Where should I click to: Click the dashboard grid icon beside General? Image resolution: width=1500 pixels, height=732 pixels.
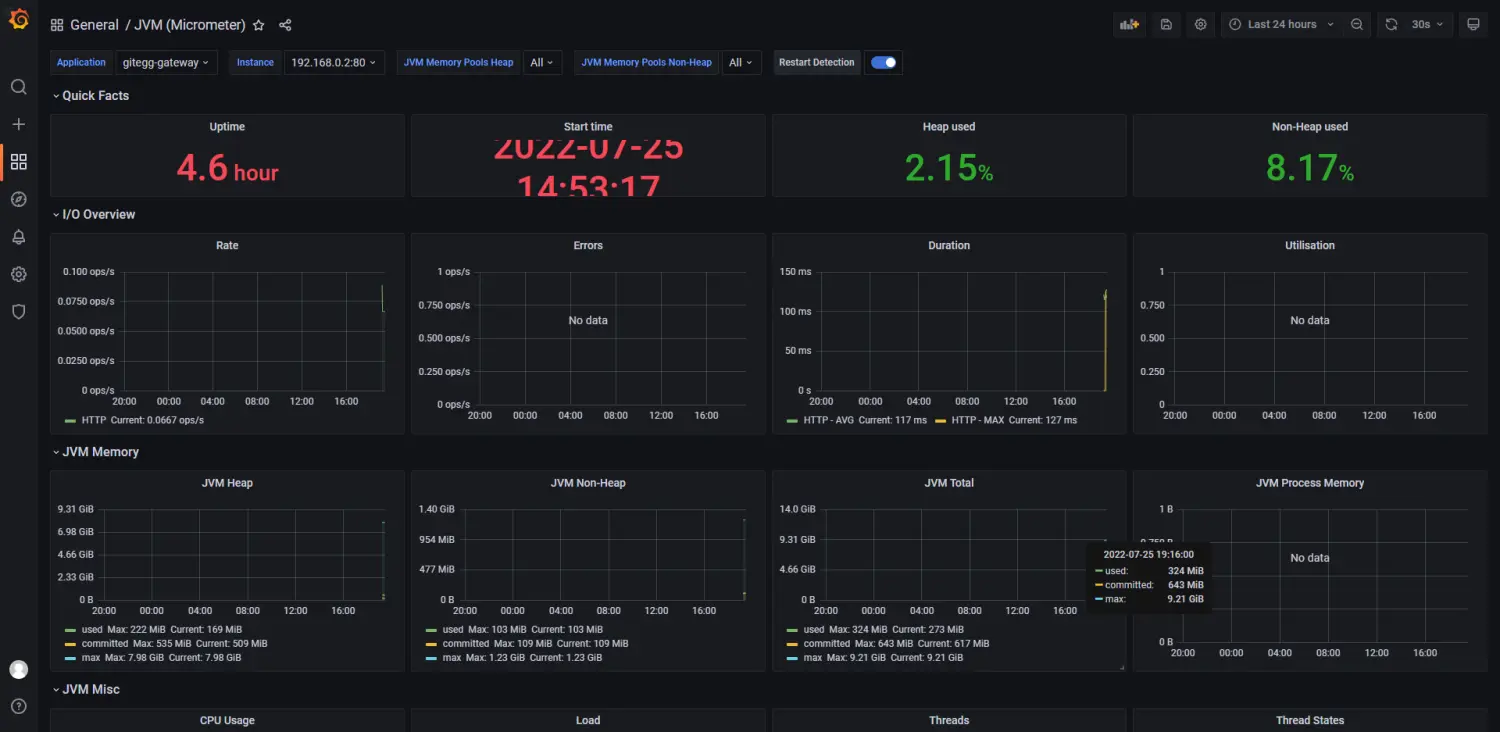tap(57, 25)
